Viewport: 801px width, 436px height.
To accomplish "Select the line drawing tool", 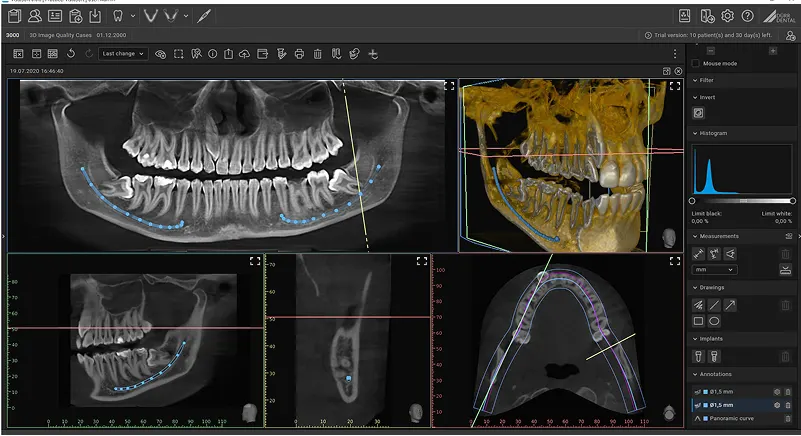I will pos(714,305).
